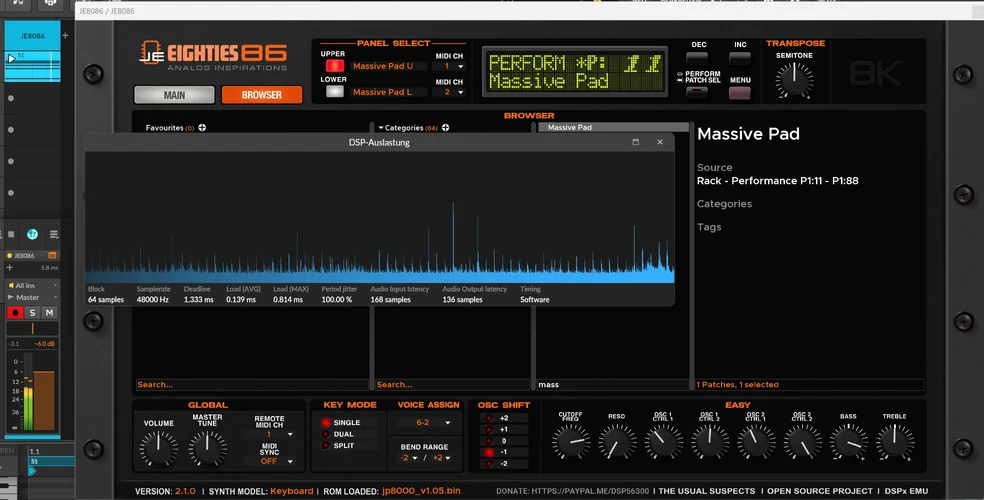Image resolution: width=984 pixels, height=500 pixels.
Task: Open the Remote MIDI CH dropdown
Action: click(270, 434)
